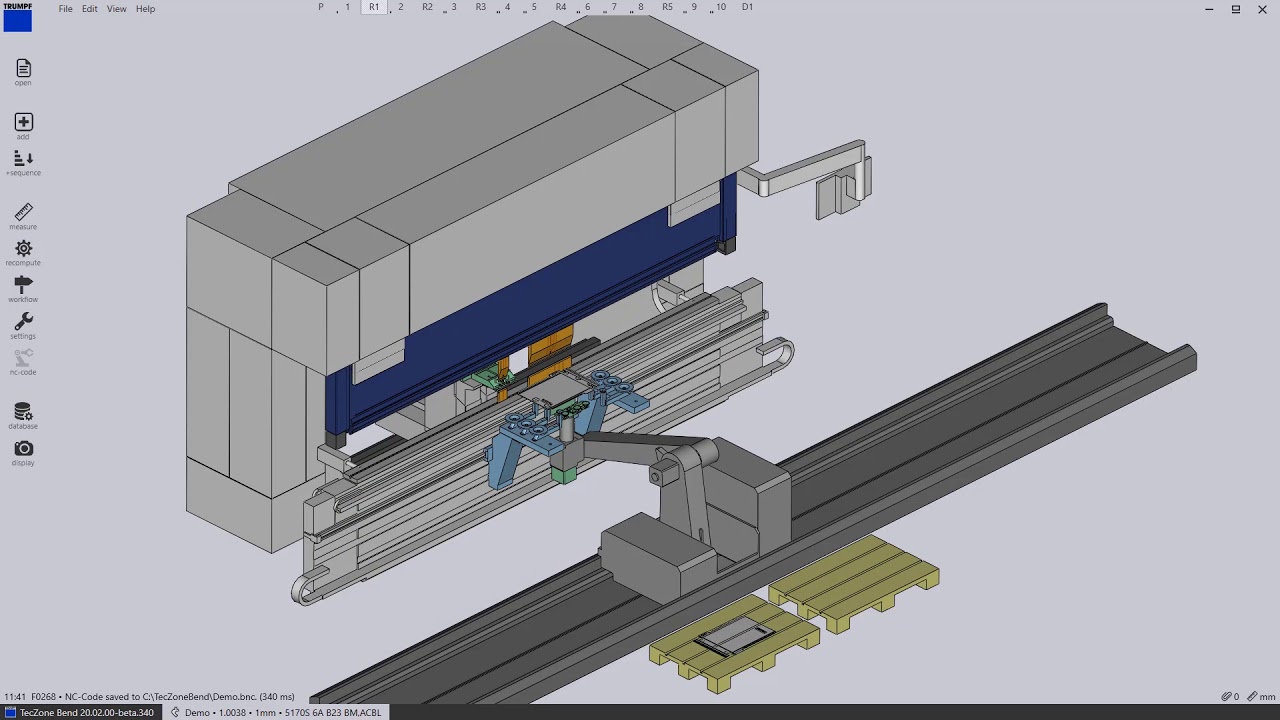Jump to step P in sequence bar
This screenshot has height=720, width=1280.
click(321, 7)
